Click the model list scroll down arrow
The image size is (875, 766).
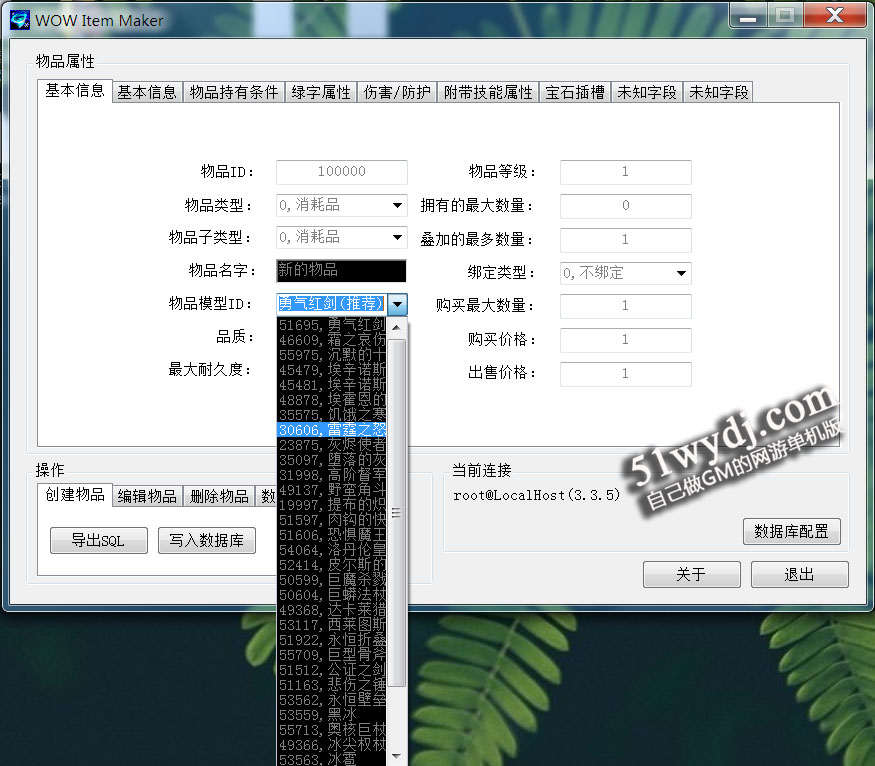coord(396,756)
